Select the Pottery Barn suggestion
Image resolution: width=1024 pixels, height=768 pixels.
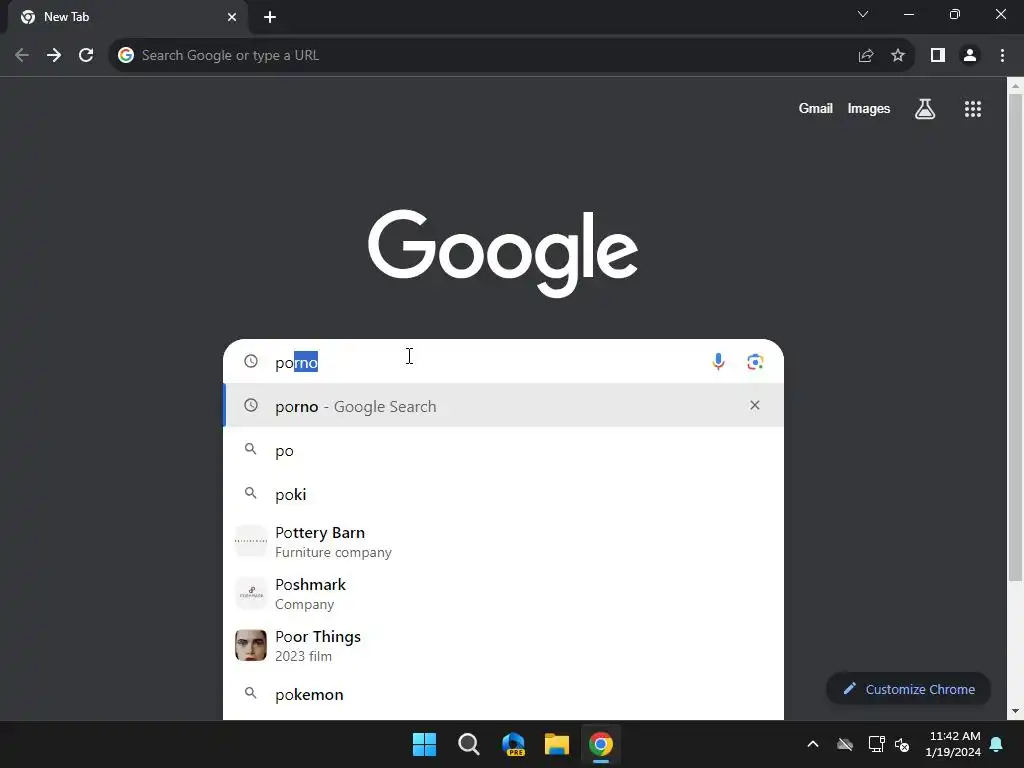coord(503,542)
